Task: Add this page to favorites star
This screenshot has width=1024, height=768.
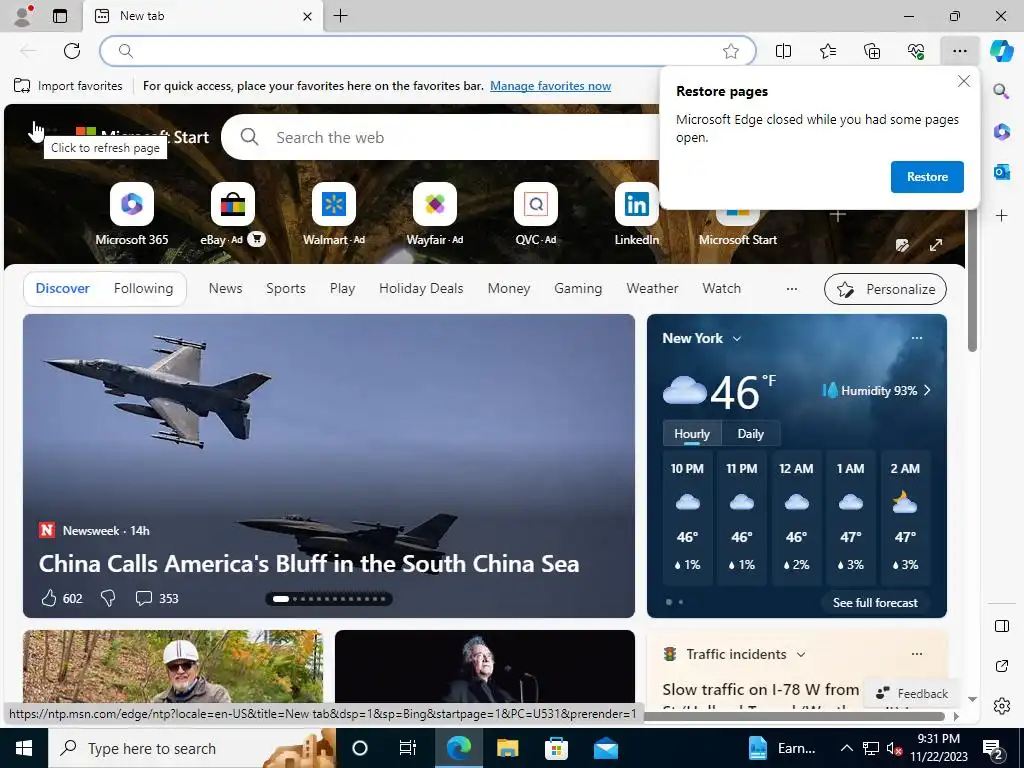Action: click(731, 51)
